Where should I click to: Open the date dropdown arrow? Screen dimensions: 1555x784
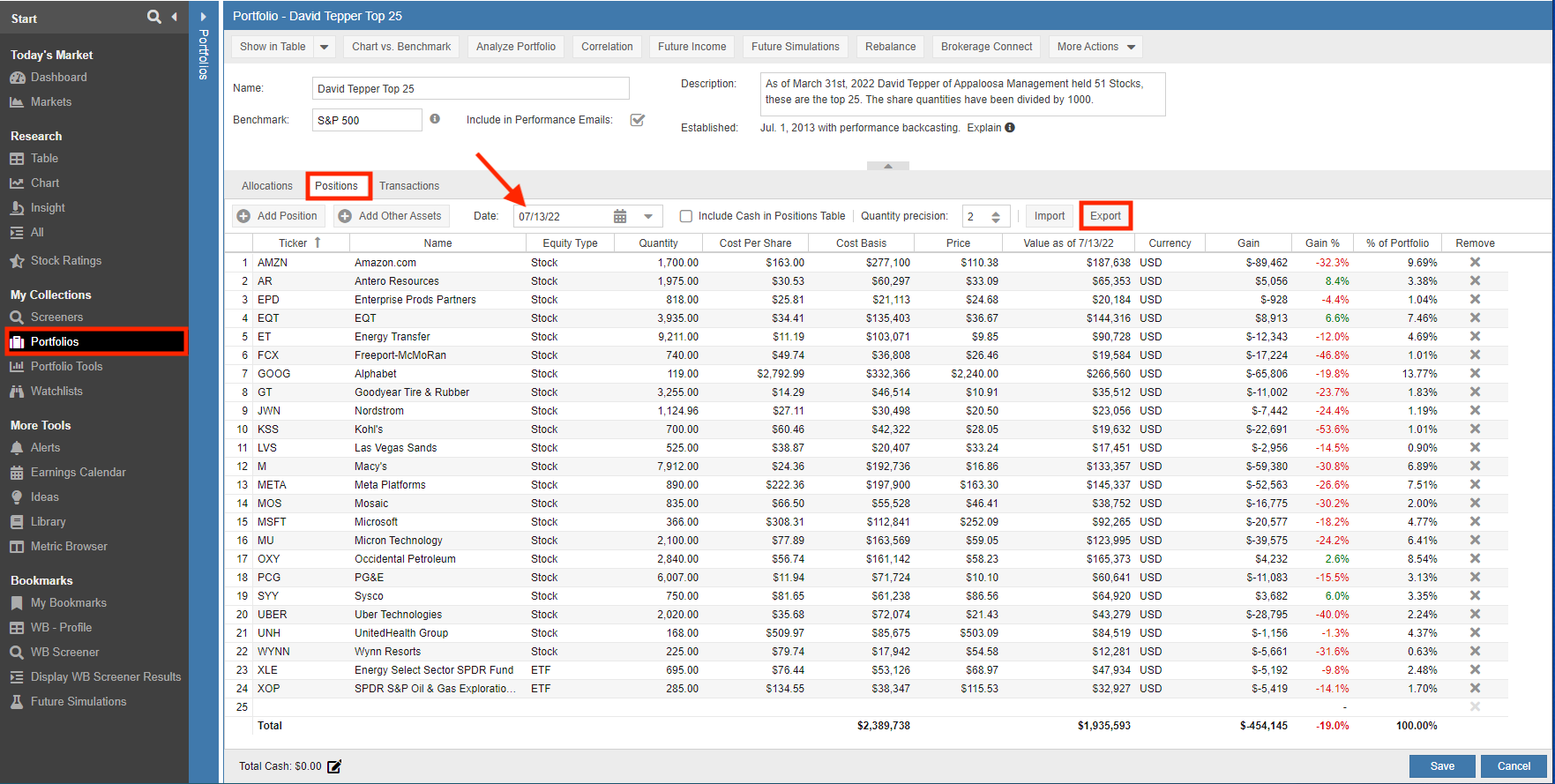click(x=648, y=216)
